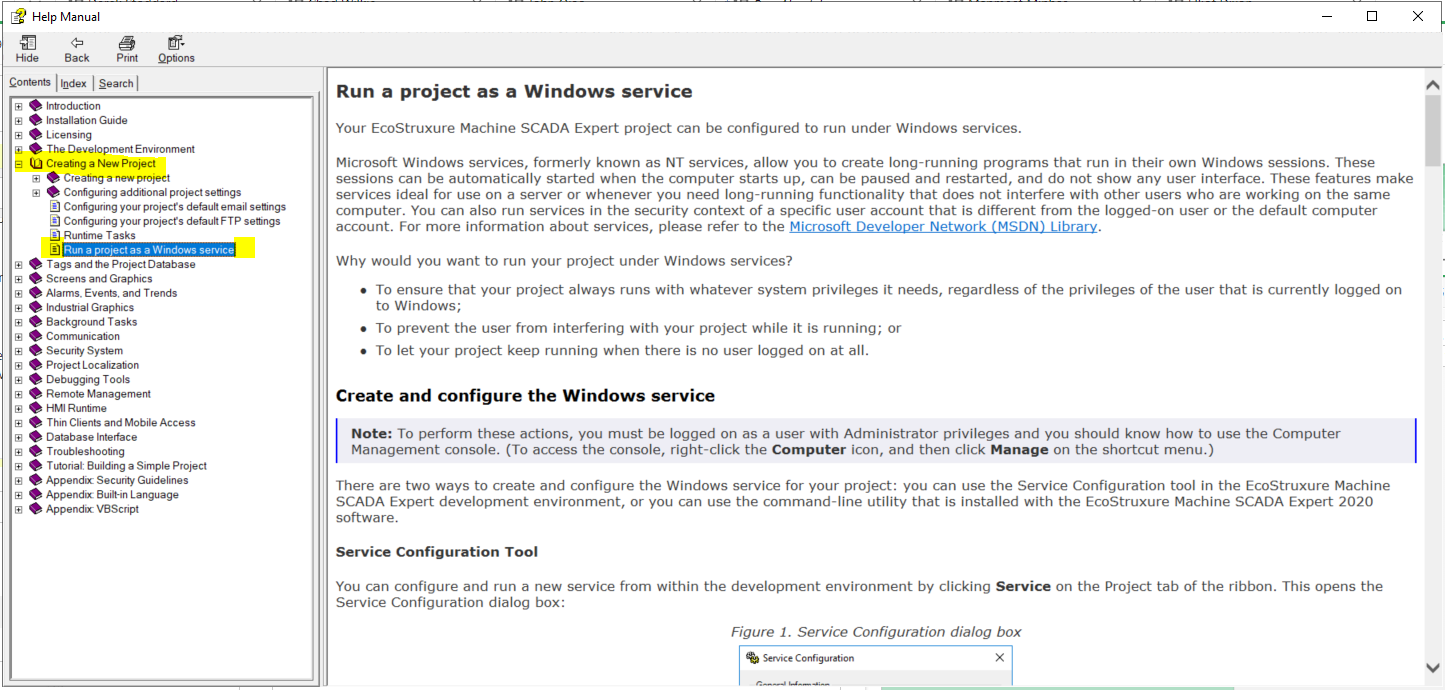Image resolution: width=1445 pixels, height=690 pixels.
Task: Open Configuring your project's default email settings
Action: pos(175,207)
